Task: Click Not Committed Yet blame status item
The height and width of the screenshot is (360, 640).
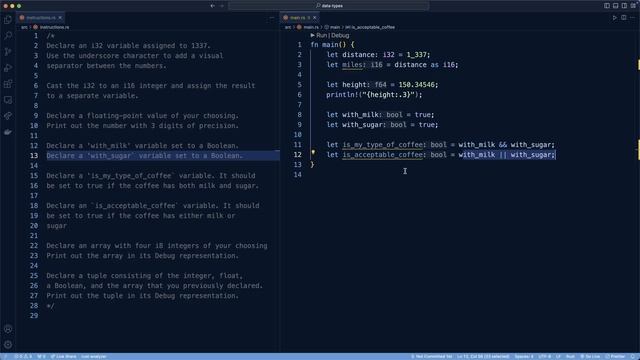Action: [x=431, y=356]
